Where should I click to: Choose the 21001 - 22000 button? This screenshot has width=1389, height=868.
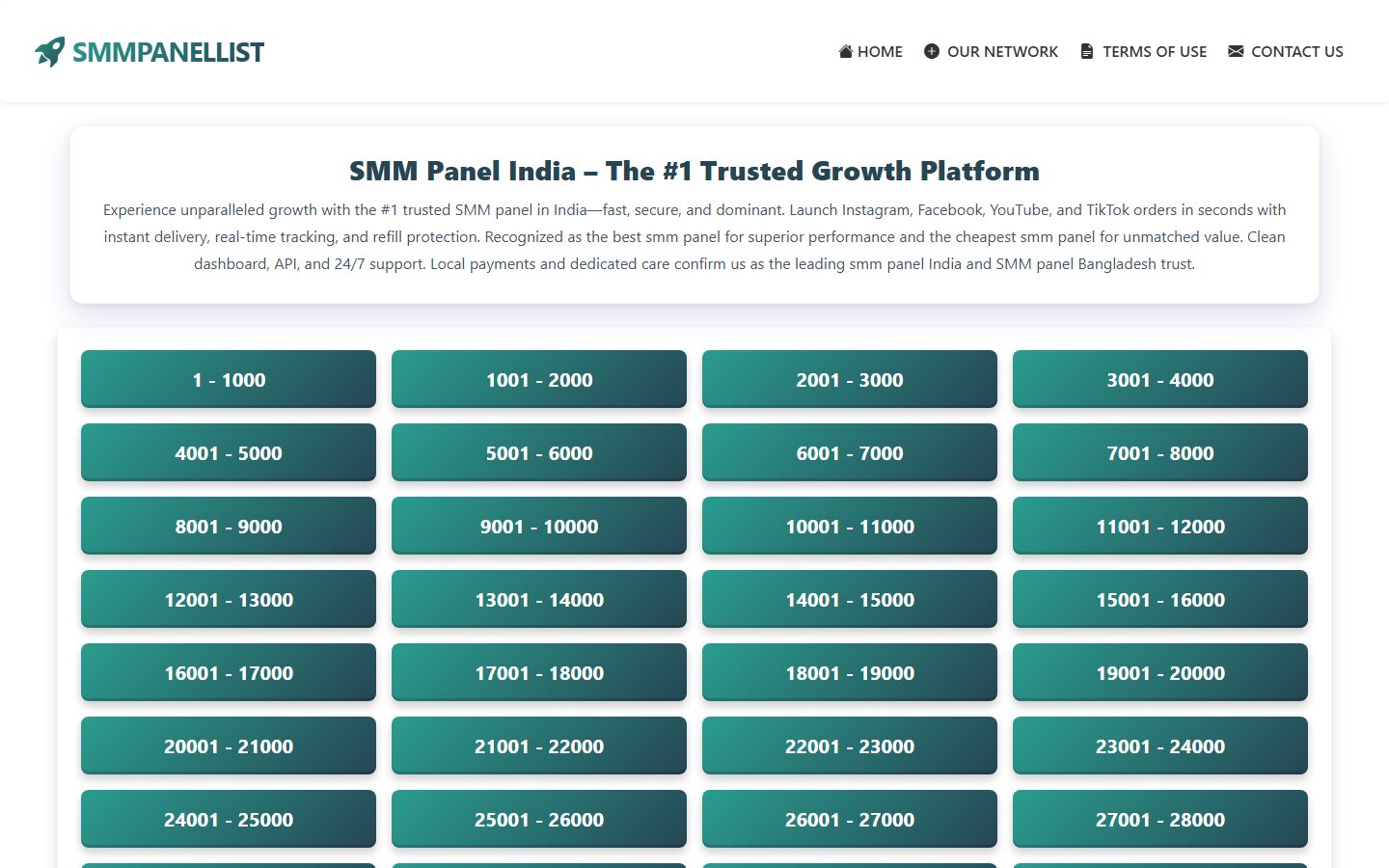coord(539,746)
